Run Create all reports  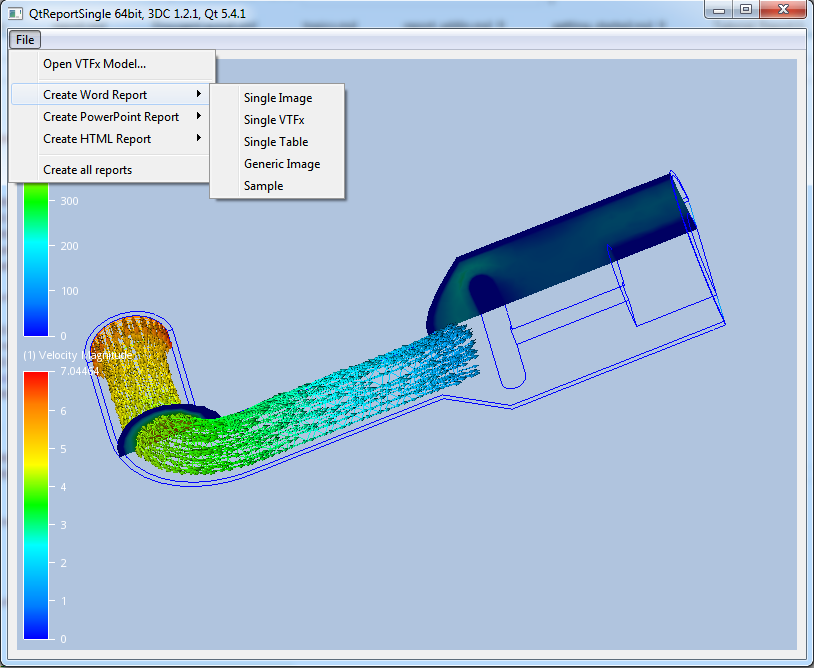87,170
